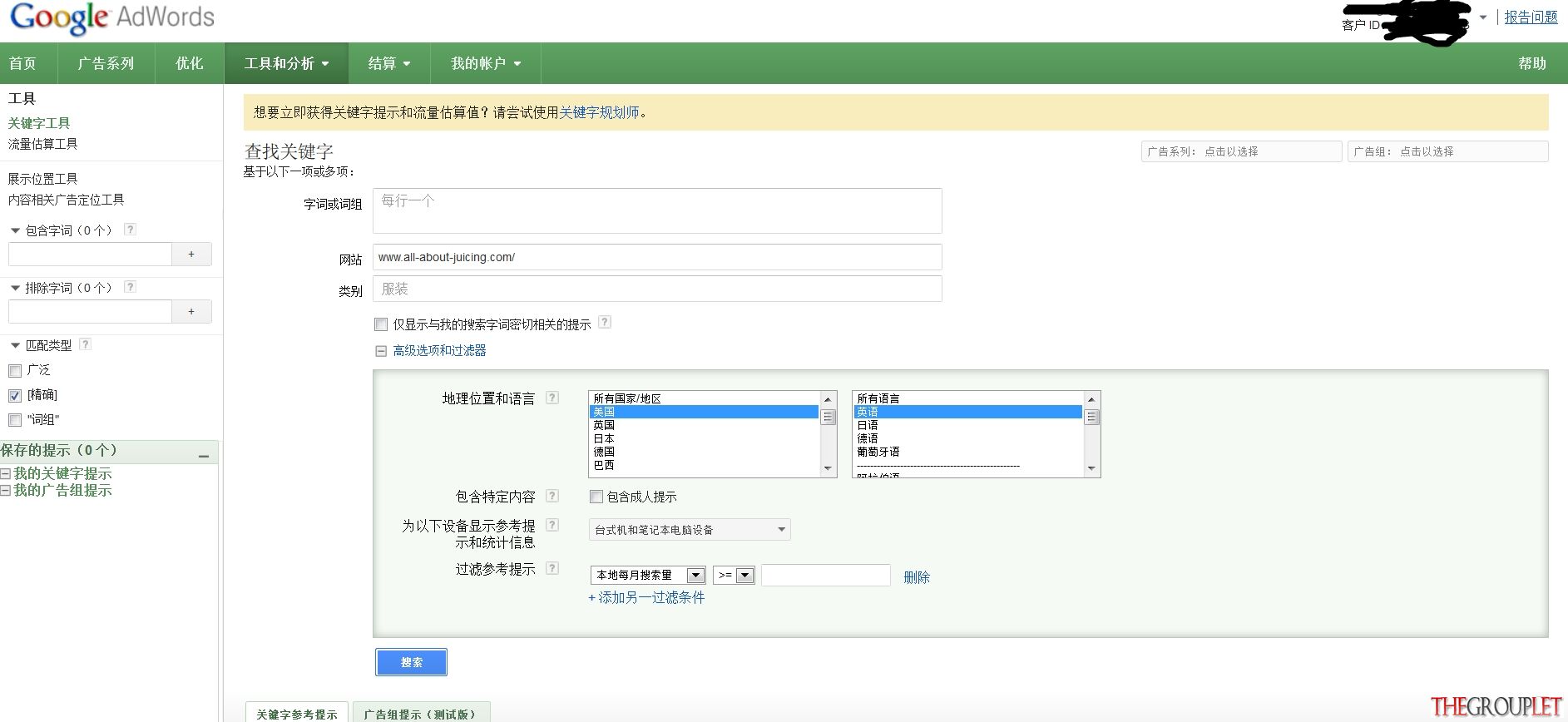Click help icon beside 匹配类型

85,344
